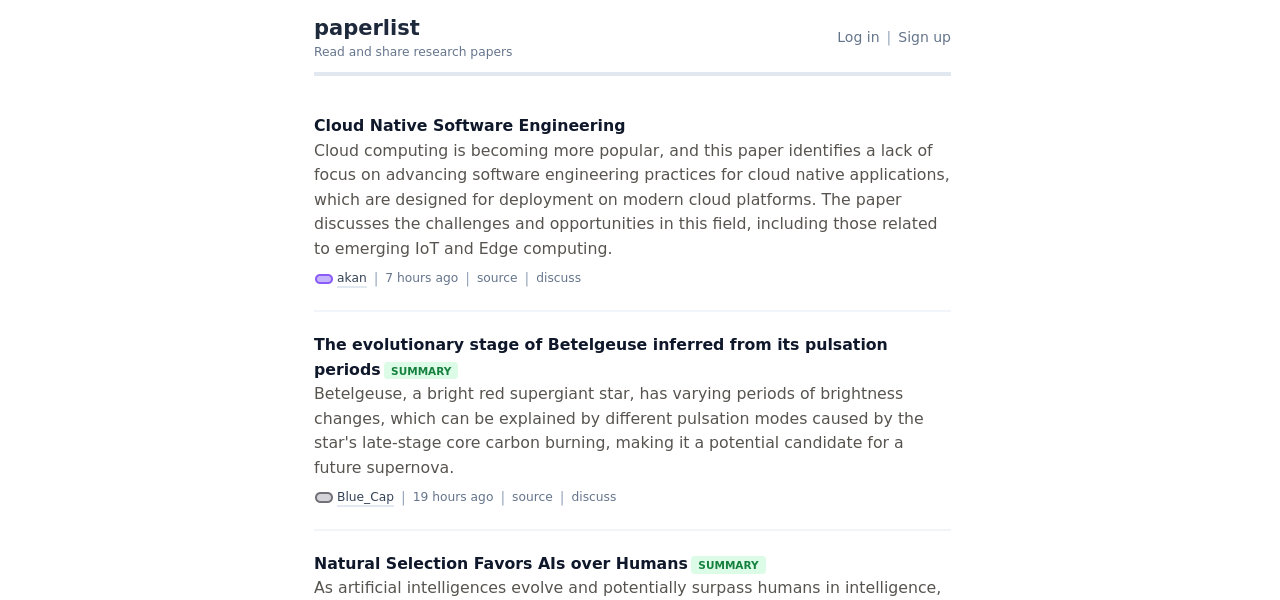Click the Cloud Native paper abstract text
Image resolution: width=1280 pixels, height=600 pixels.
[632, 200]
